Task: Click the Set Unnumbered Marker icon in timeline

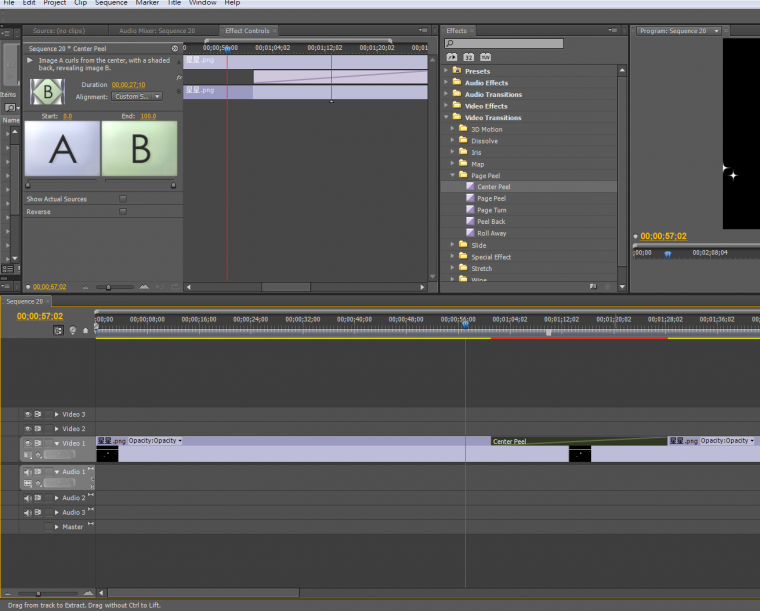Action: pyautogui.click(x=85, y=330)
